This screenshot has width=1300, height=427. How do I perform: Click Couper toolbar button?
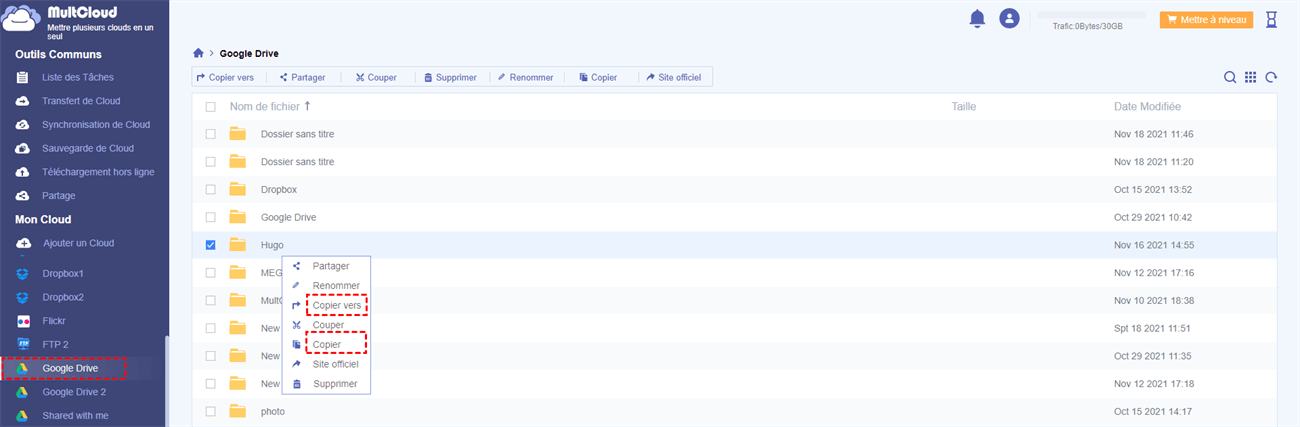click(x=376, y=77)
